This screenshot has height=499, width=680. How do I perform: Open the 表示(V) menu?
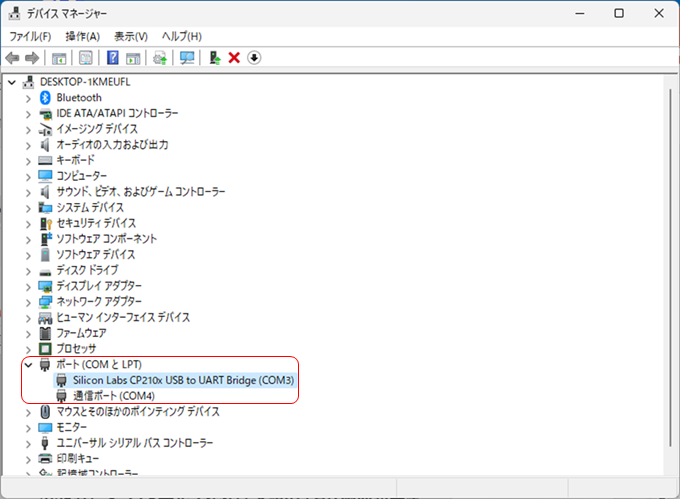click(x=131, y=36)
